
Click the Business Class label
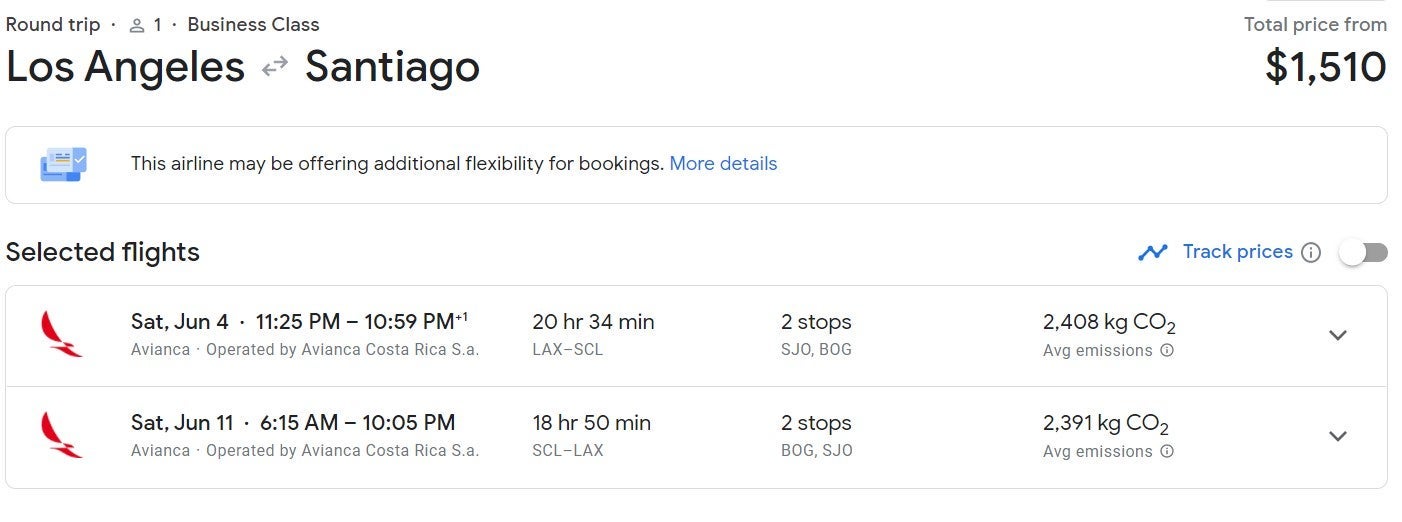(253, 25)
